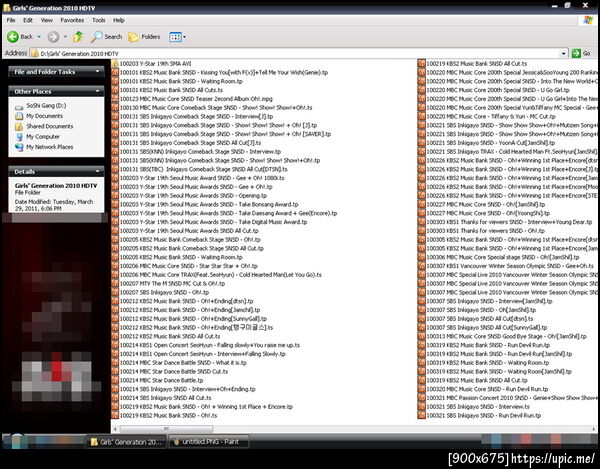The image size is (600, 469).
Task: Select file 100207 SBS Inkigayo SNSD - Oh!.tp
Action: 160,292
